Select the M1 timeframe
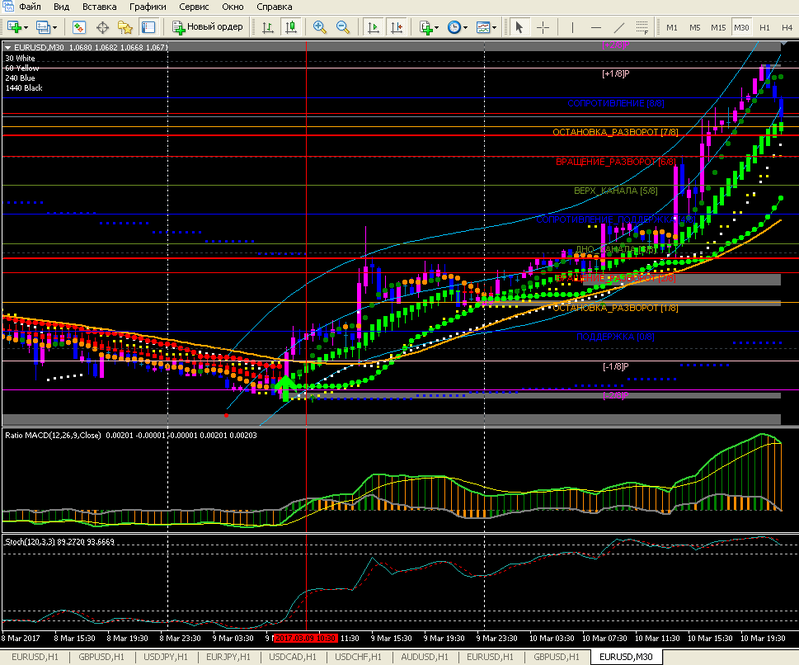The image size is (799, 665). pyautogui.click(x=672, y=28)
